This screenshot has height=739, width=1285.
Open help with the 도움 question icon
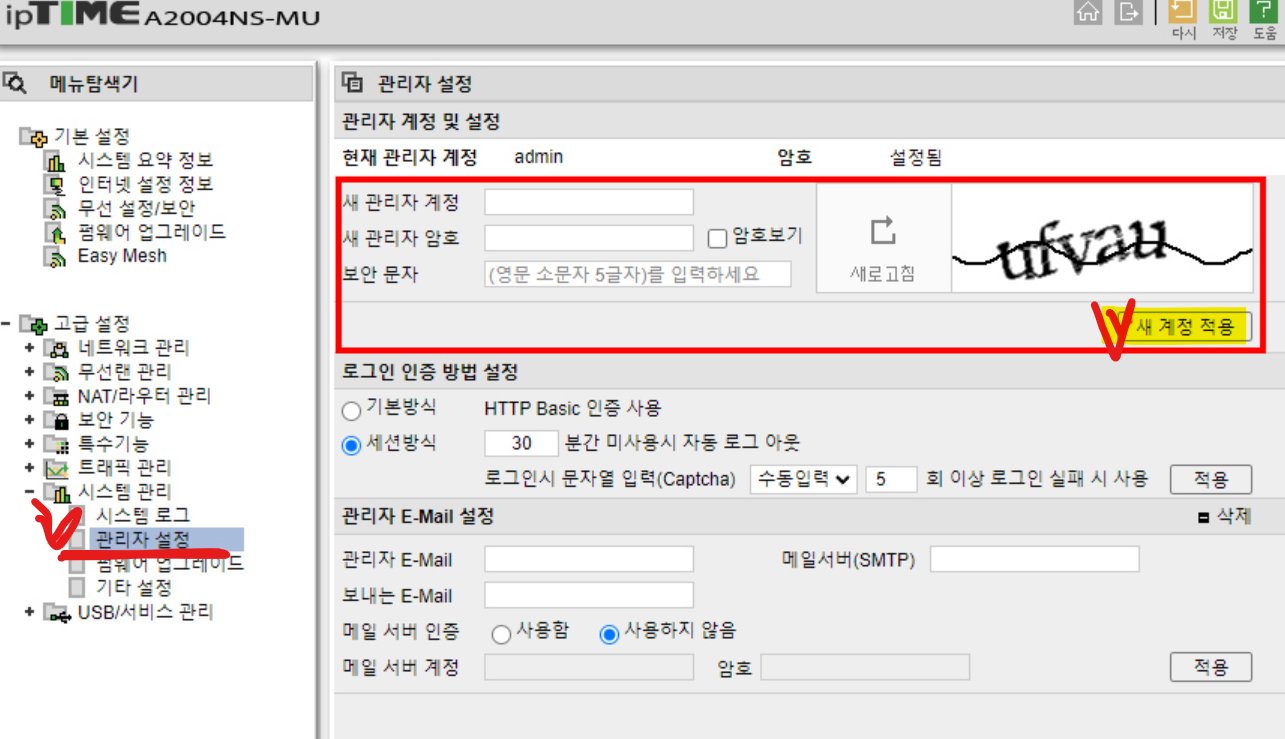1263,11
